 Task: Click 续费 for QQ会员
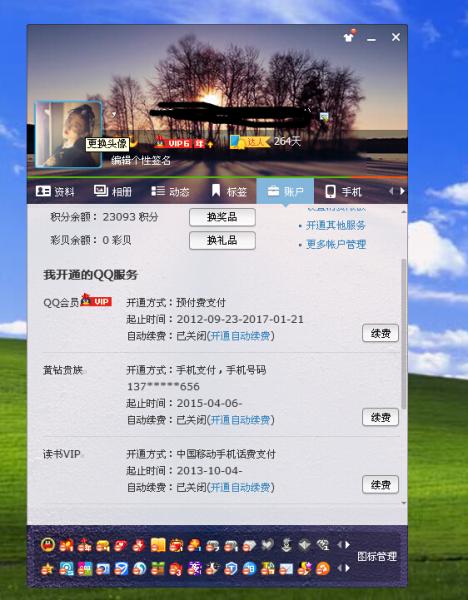380,333
